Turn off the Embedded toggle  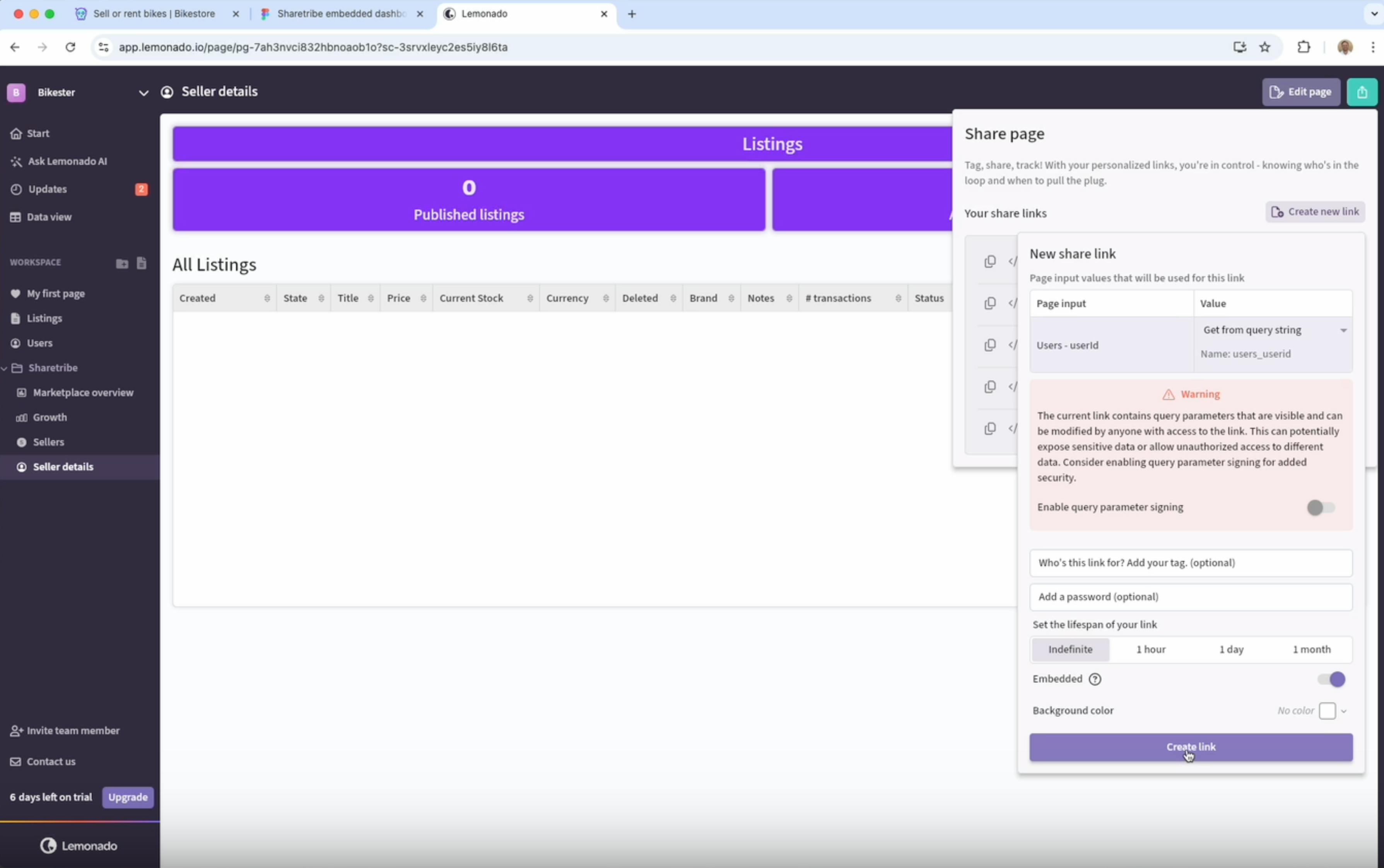(x=1331, y=679)
